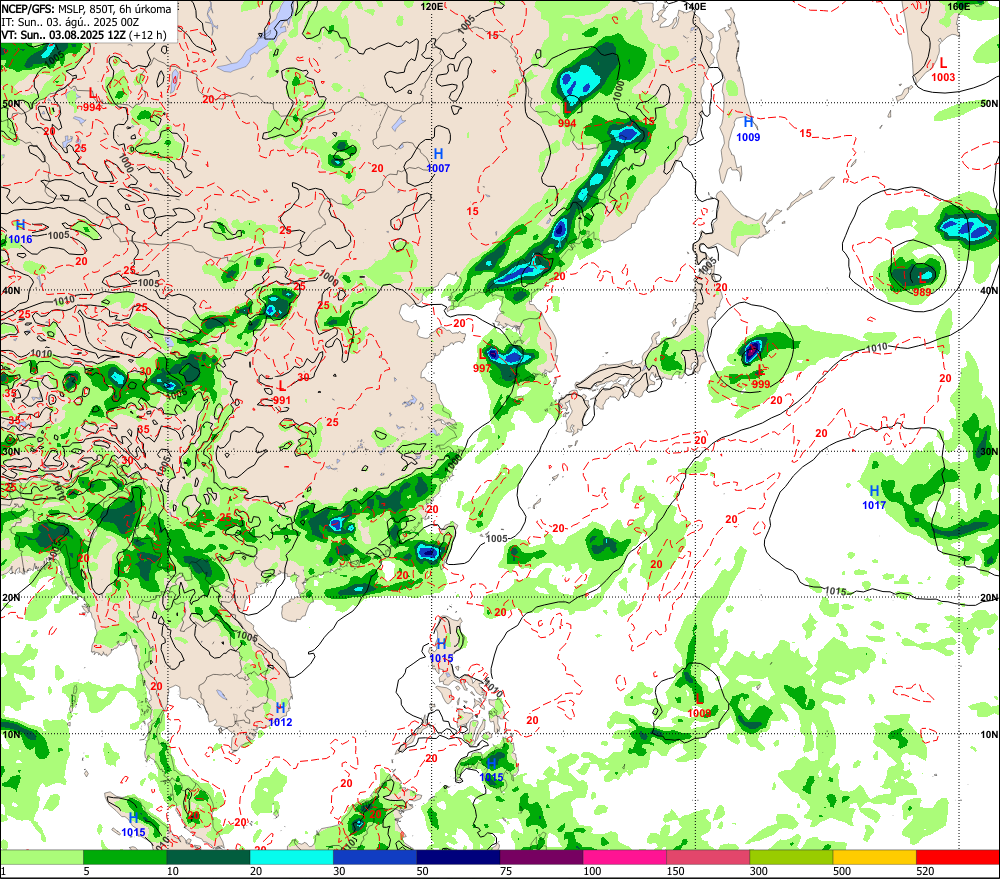Click the dark green 10-20 legend swatch
Viewport: 1000px width, 879px height.
208,857
